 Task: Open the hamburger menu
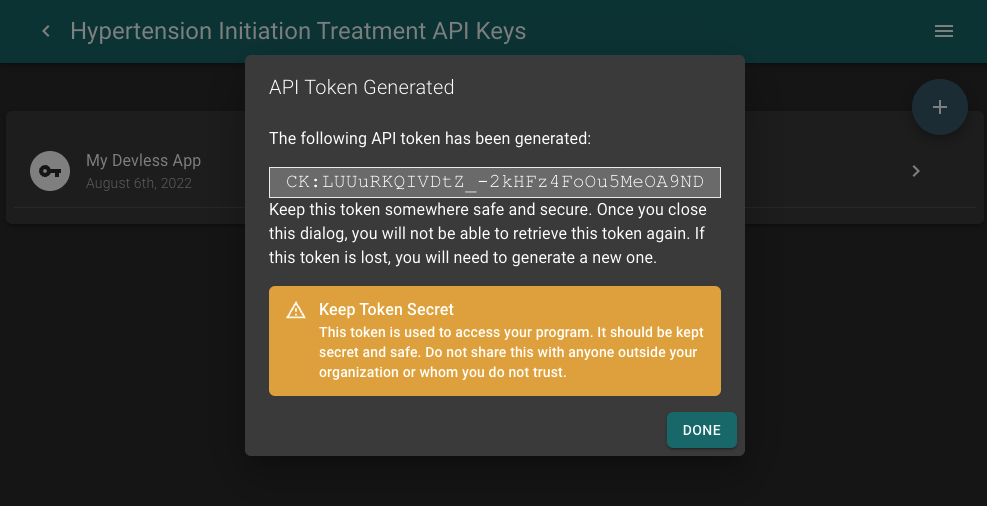(943, 31)
